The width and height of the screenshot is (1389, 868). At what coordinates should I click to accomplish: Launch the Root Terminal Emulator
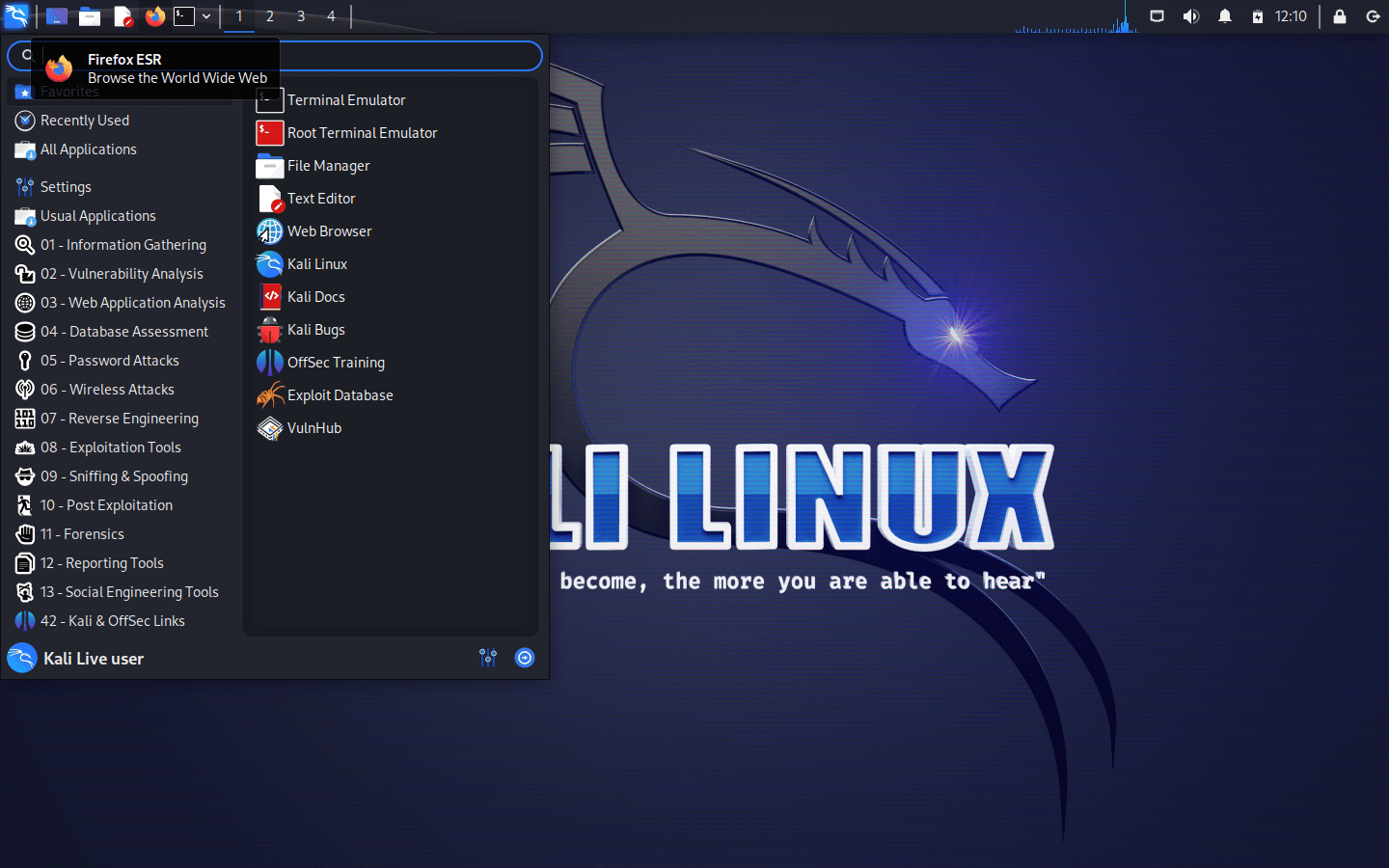(362, 132)
